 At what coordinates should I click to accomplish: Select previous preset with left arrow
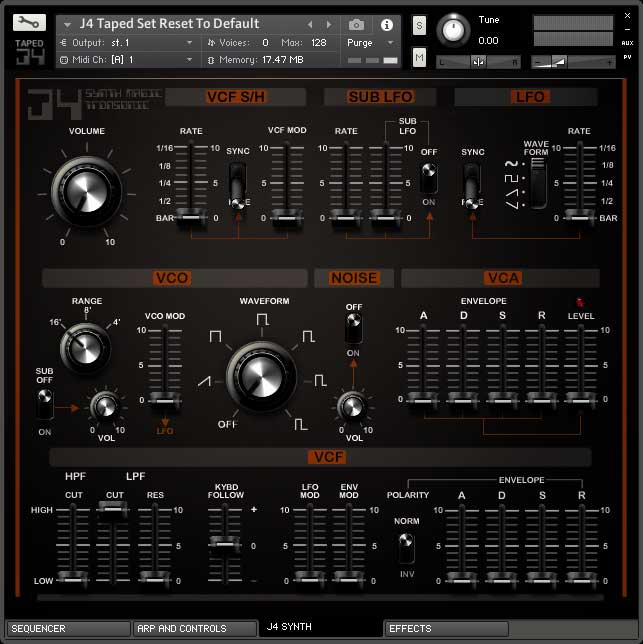(x=310, y=24)
